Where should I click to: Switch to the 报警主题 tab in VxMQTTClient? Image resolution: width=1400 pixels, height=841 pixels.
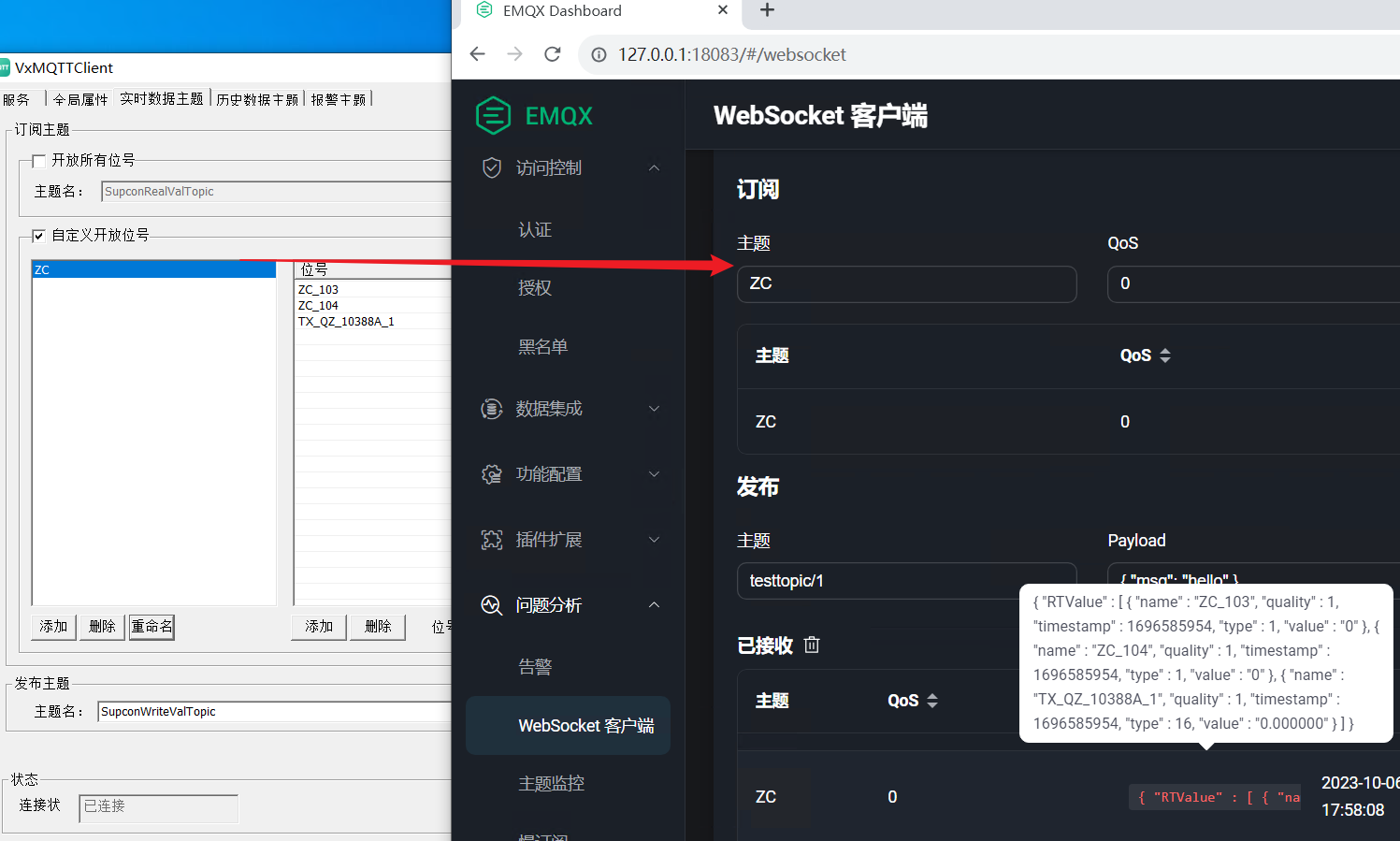point(339,99)
